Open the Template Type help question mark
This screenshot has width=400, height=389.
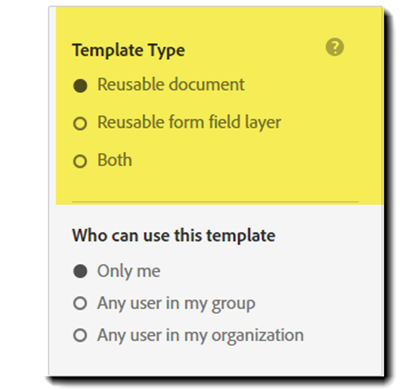(x=335, y=47)
